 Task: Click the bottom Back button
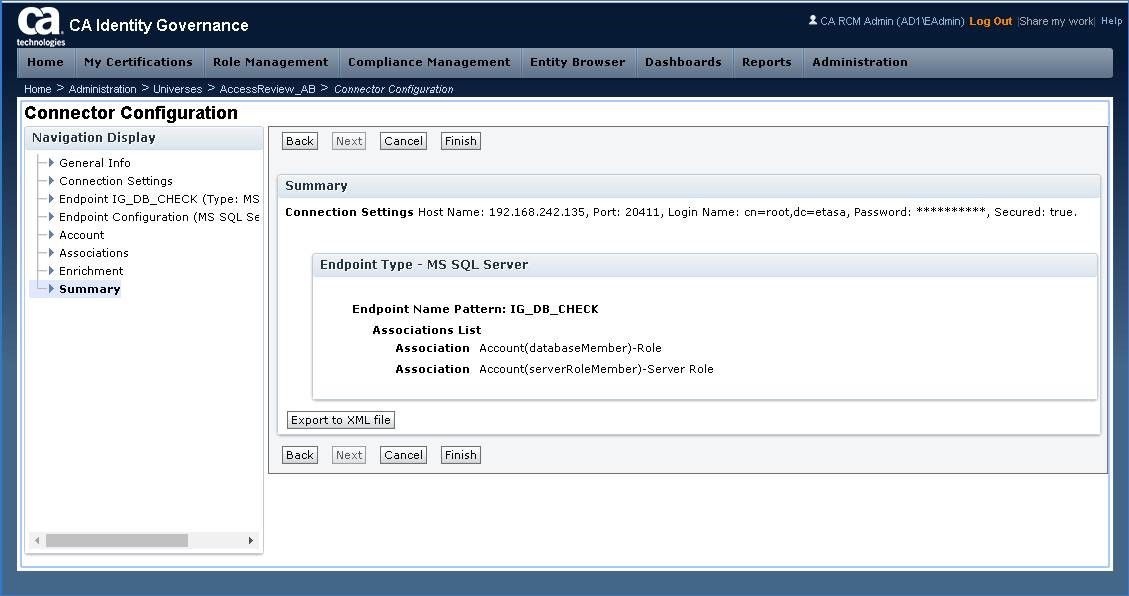[x=300, y=455]
